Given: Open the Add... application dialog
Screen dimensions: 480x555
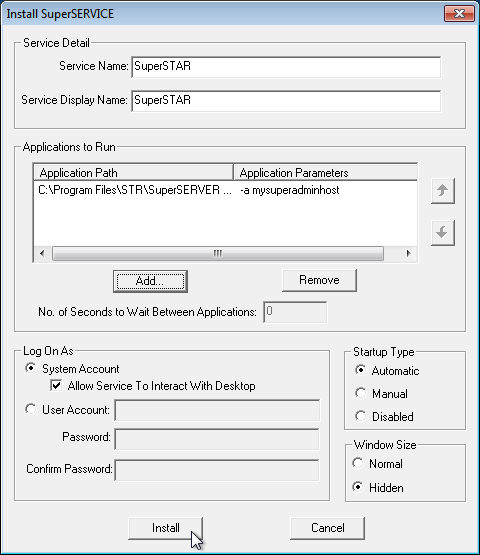Looking at the screenshot, I should coord(150,281).
